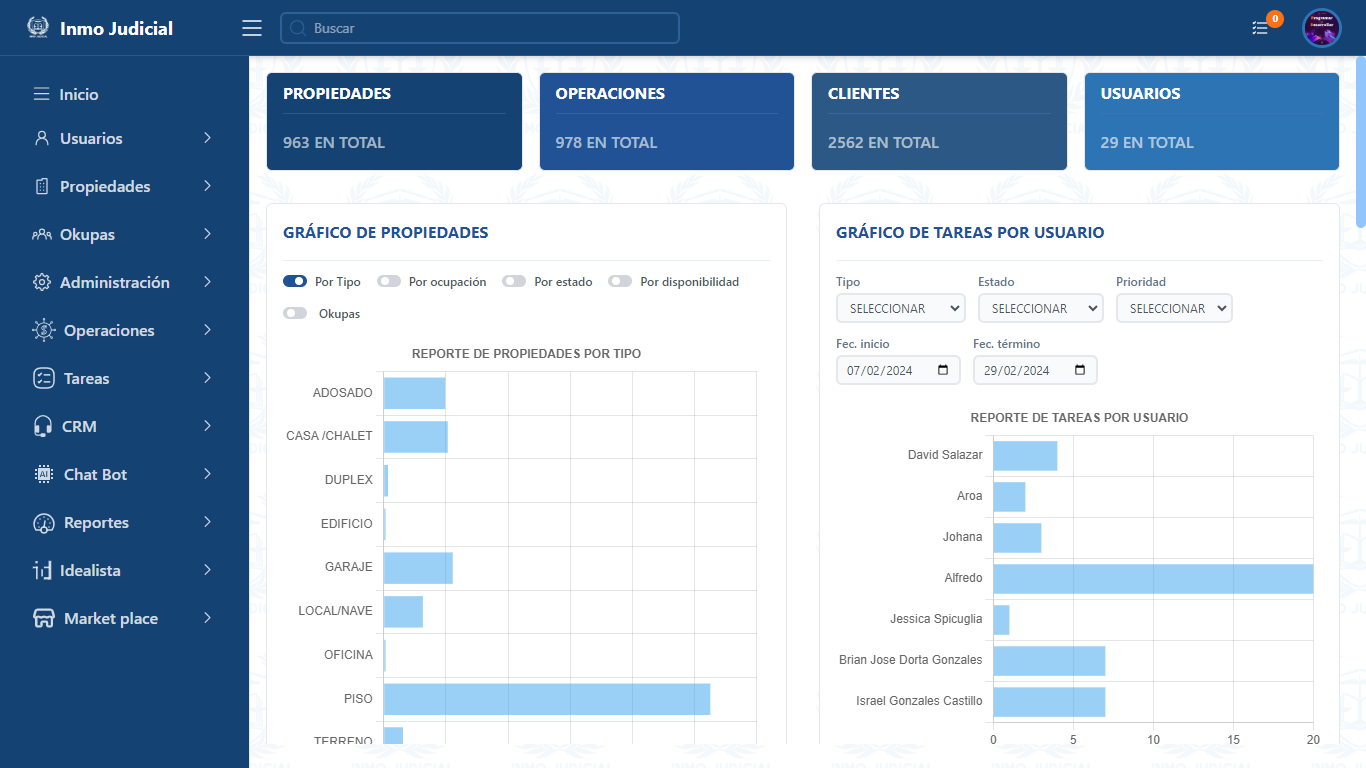1366x768 pixels.
Task: Open the Idealista sidebar menu label
Action: pyautogui.click(x=90, y=570)
